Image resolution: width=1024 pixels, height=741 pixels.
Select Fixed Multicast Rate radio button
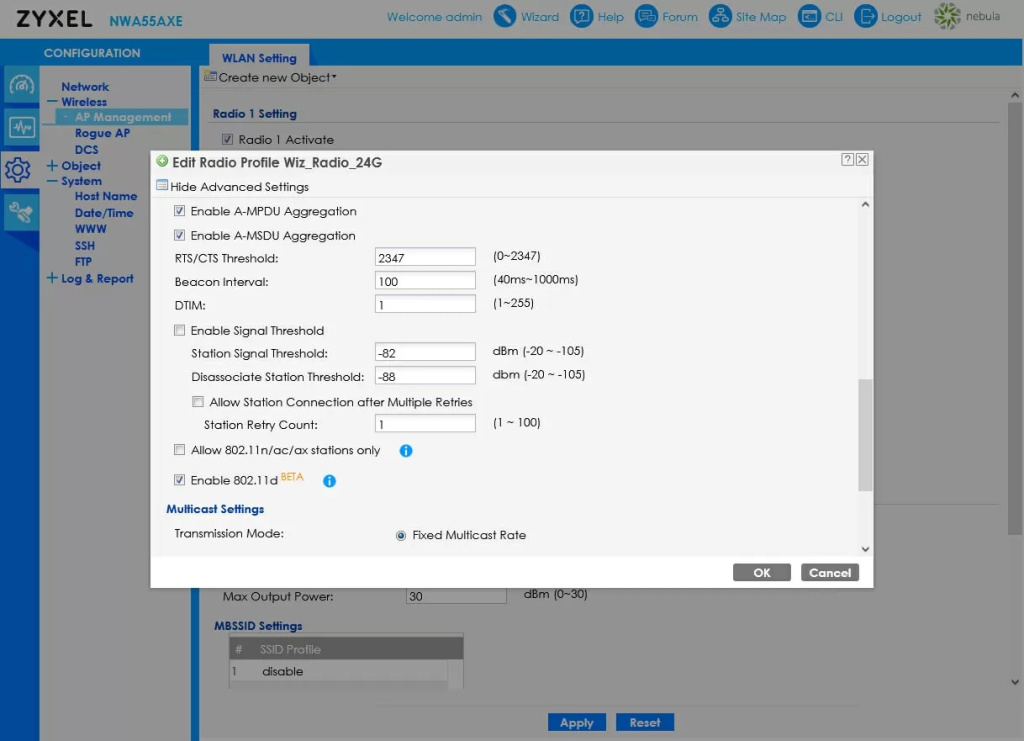[x=401, y=536]
